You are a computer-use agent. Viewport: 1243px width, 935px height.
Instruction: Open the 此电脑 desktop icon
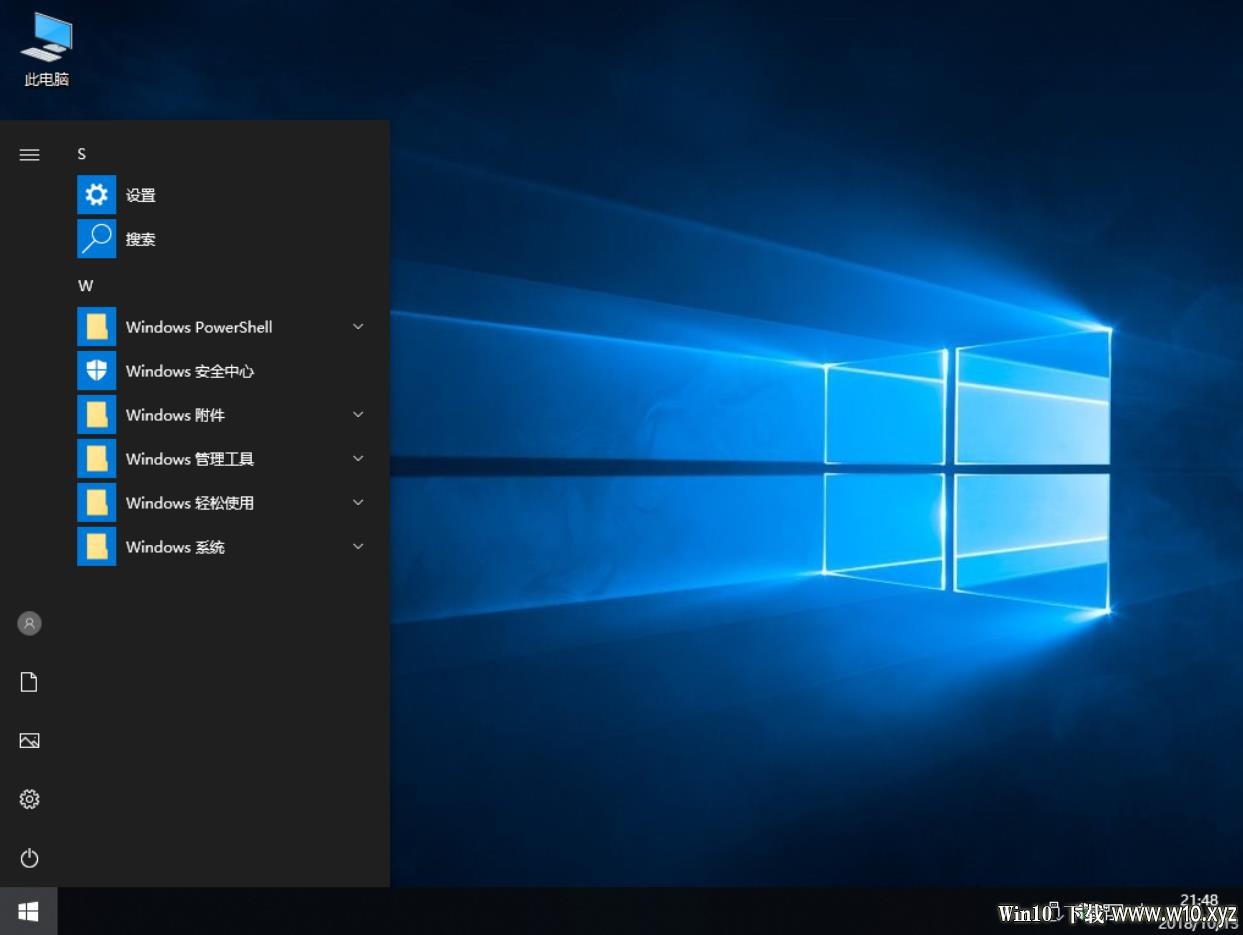(46, 50)
